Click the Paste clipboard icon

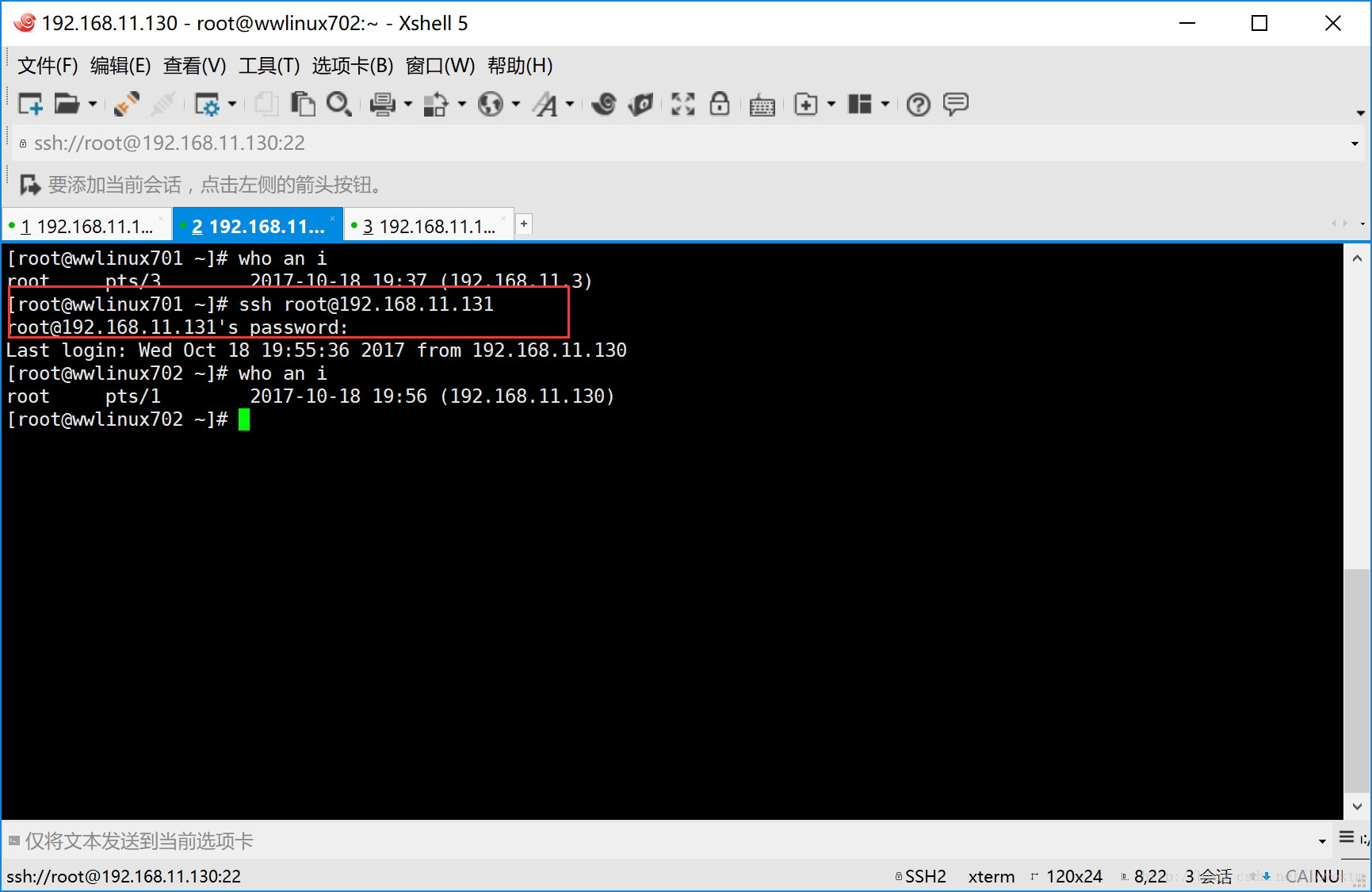click(303, 104)
